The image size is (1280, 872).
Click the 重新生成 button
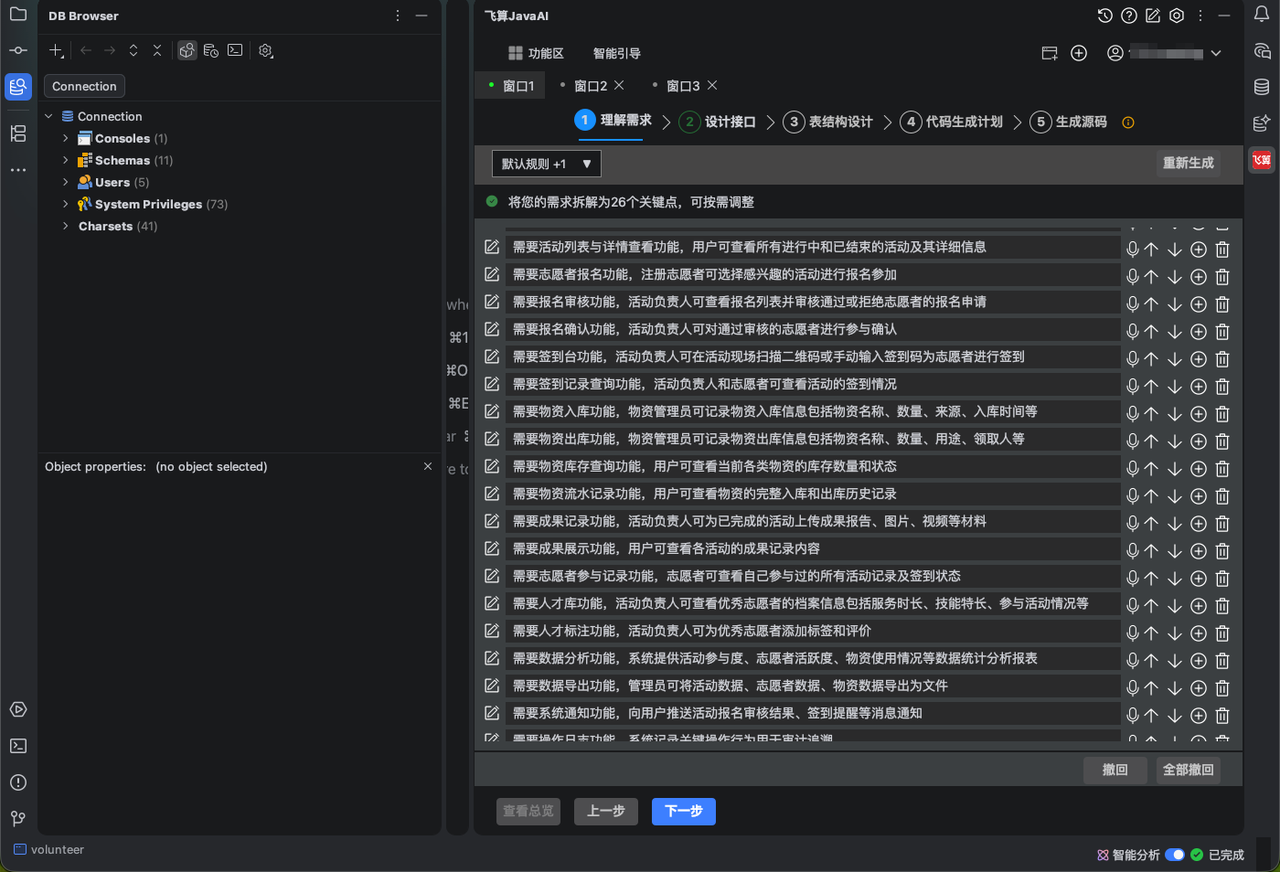(x=1188, y=163)
